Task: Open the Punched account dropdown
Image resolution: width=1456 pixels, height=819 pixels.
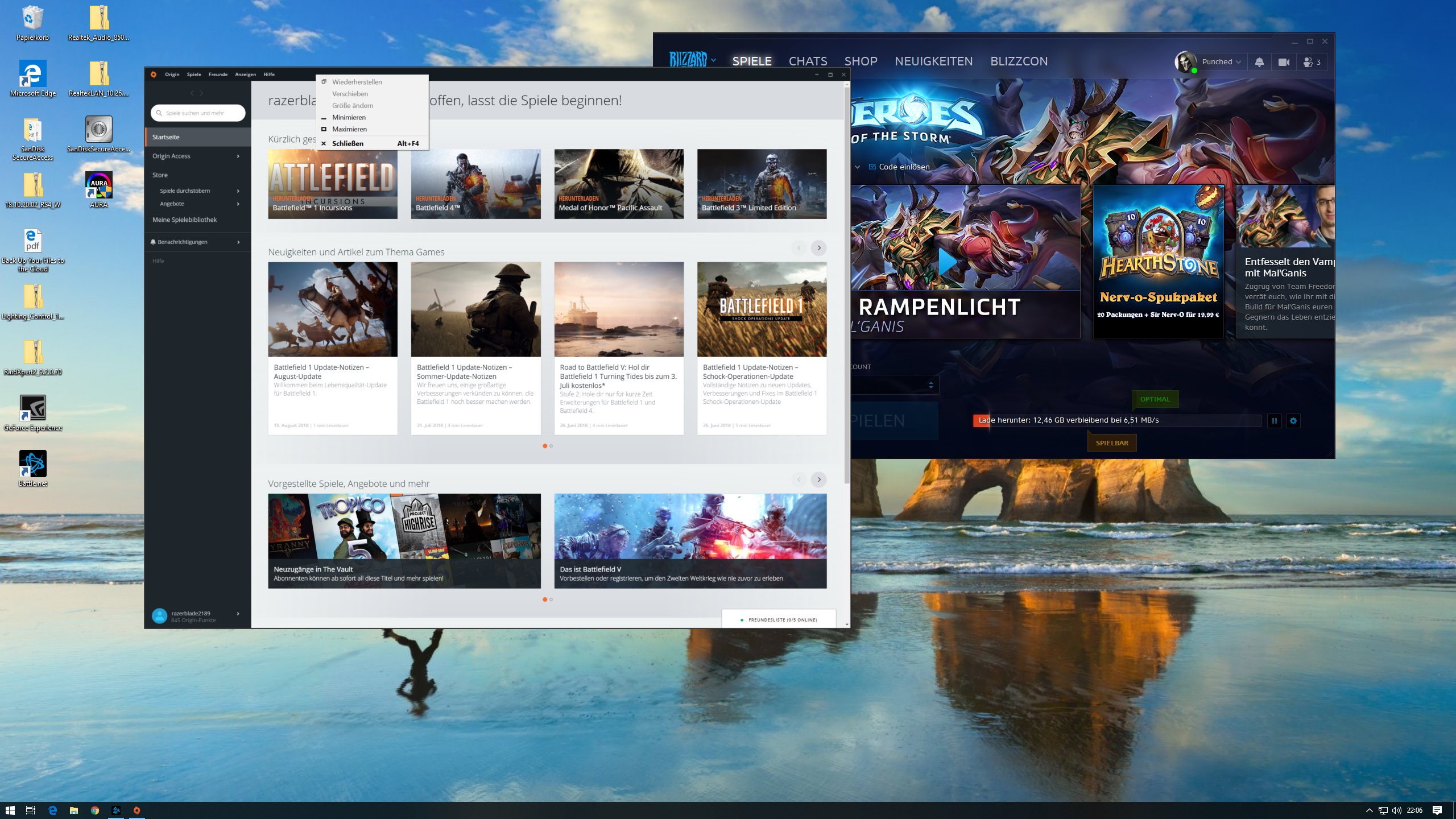Action: (1221, 62)
